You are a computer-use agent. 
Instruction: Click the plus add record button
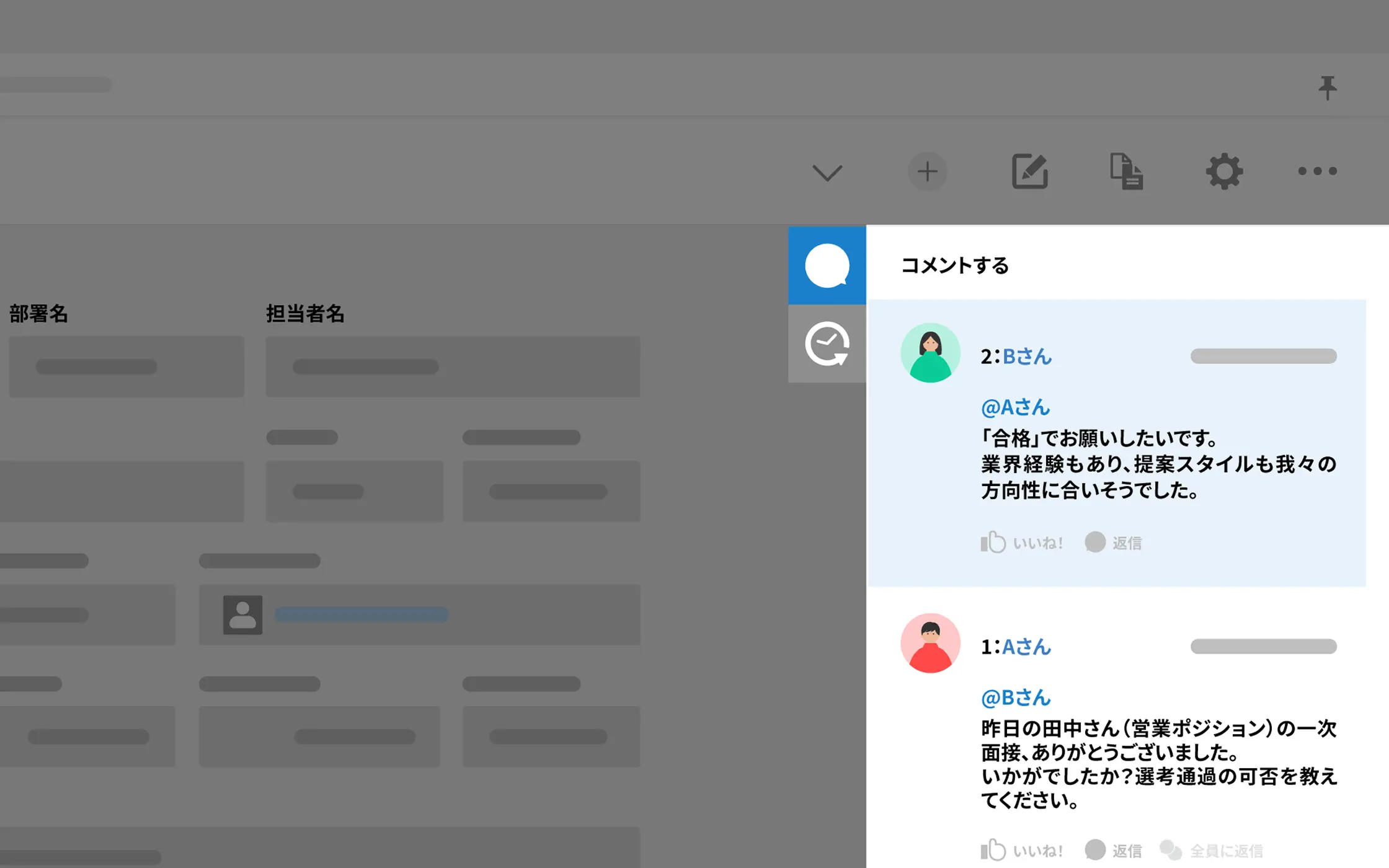pos(927,171)
